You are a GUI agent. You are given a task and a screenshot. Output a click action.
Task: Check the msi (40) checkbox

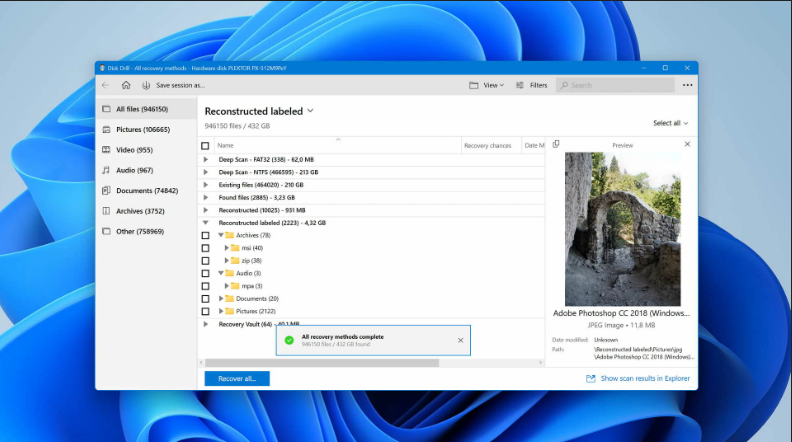pyautogui.click(x=205, y=248)
